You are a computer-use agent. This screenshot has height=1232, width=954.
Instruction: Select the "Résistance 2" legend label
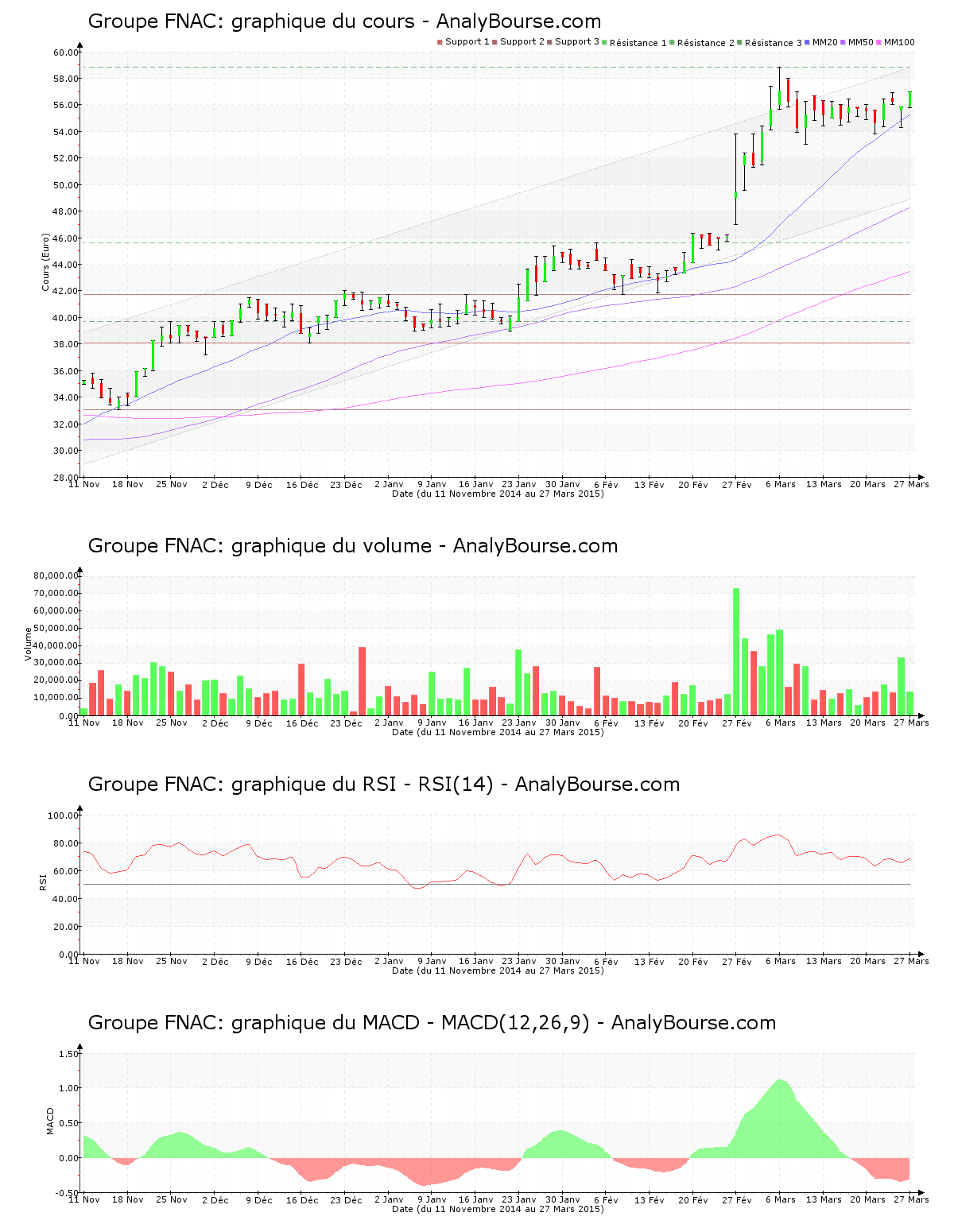point(706,42)
